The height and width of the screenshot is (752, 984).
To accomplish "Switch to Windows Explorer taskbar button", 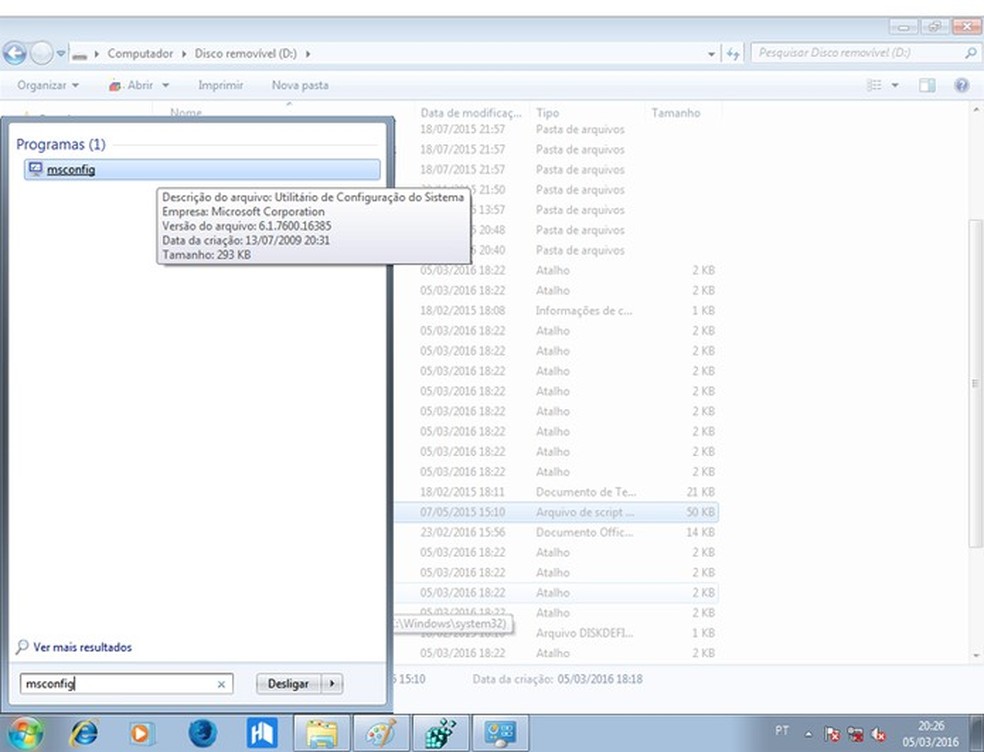I will [x=321, y=733].
